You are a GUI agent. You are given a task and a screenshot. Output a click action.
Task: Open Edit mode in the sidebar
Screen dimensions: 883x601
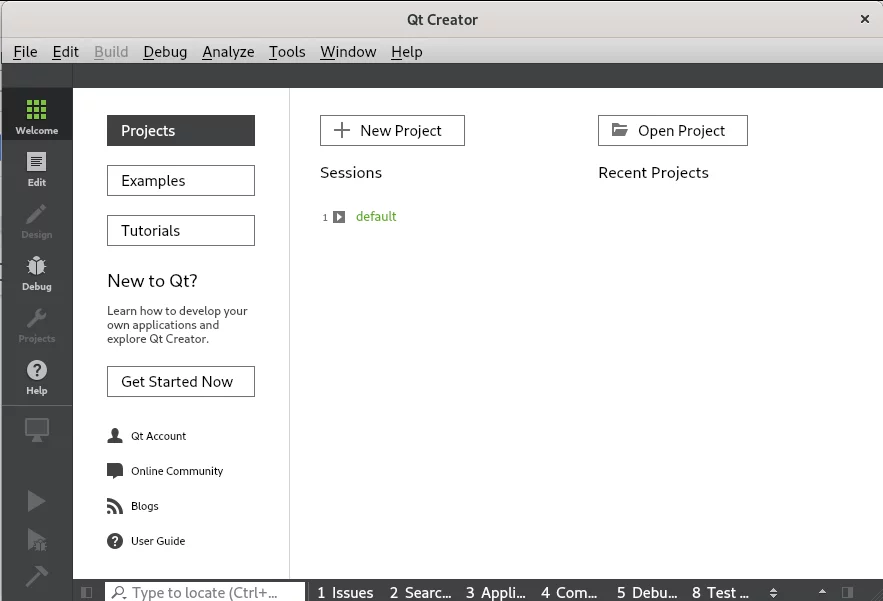37,167
